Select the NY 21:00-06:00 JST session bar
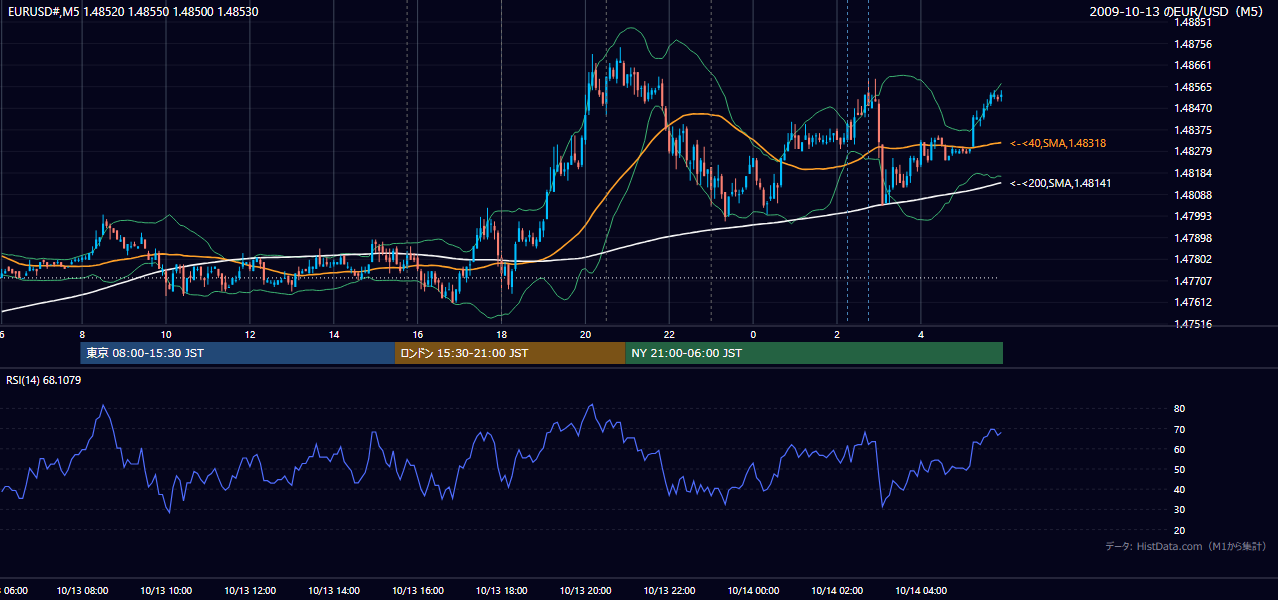1278x600 pixels. [x=814, y=353]
